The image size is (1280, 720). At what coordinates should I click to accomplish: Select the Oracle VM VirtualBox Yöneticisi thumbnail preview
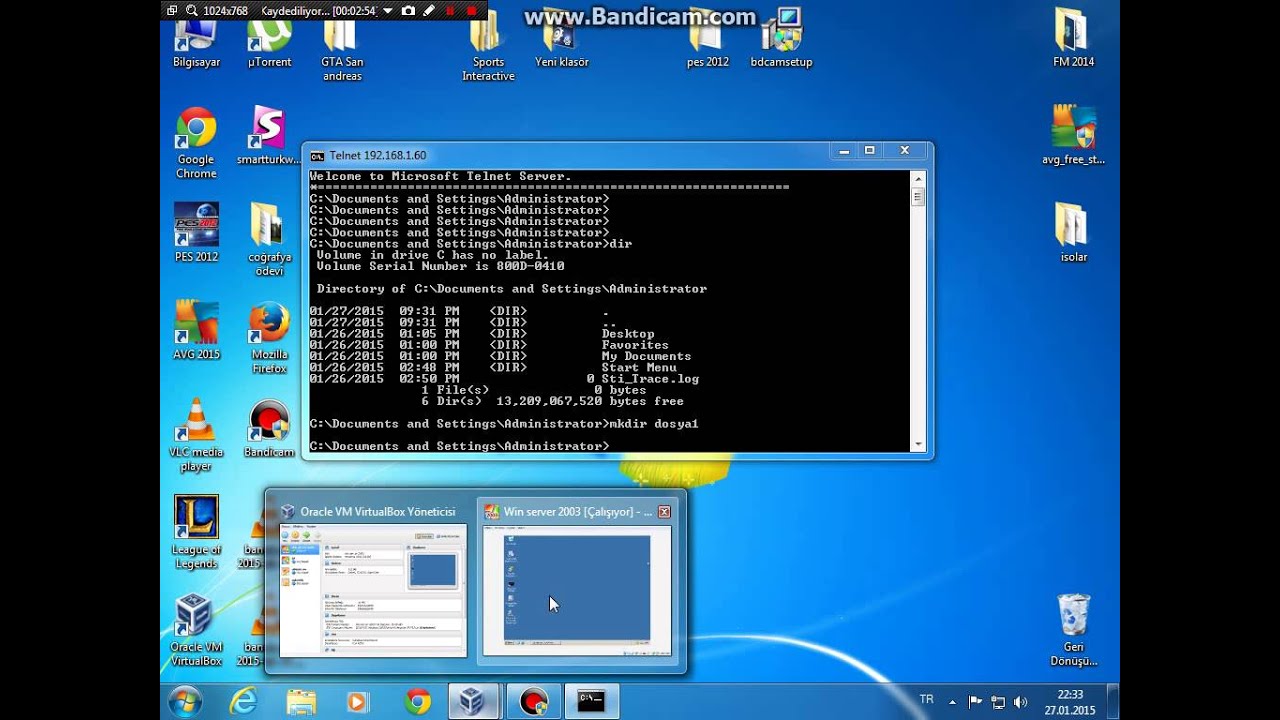coord(373,581)
